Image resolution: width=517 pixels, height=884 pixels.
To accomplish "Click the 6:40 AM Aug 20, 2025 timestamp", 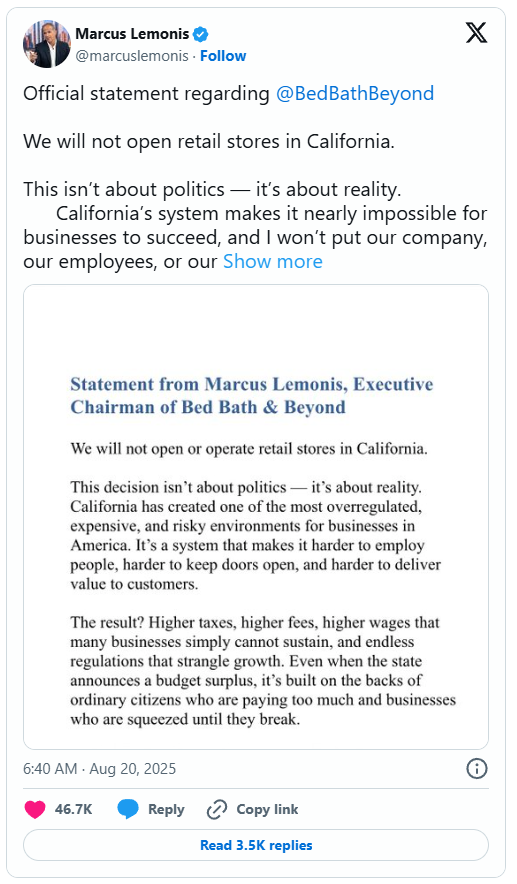I will [99, 769].
